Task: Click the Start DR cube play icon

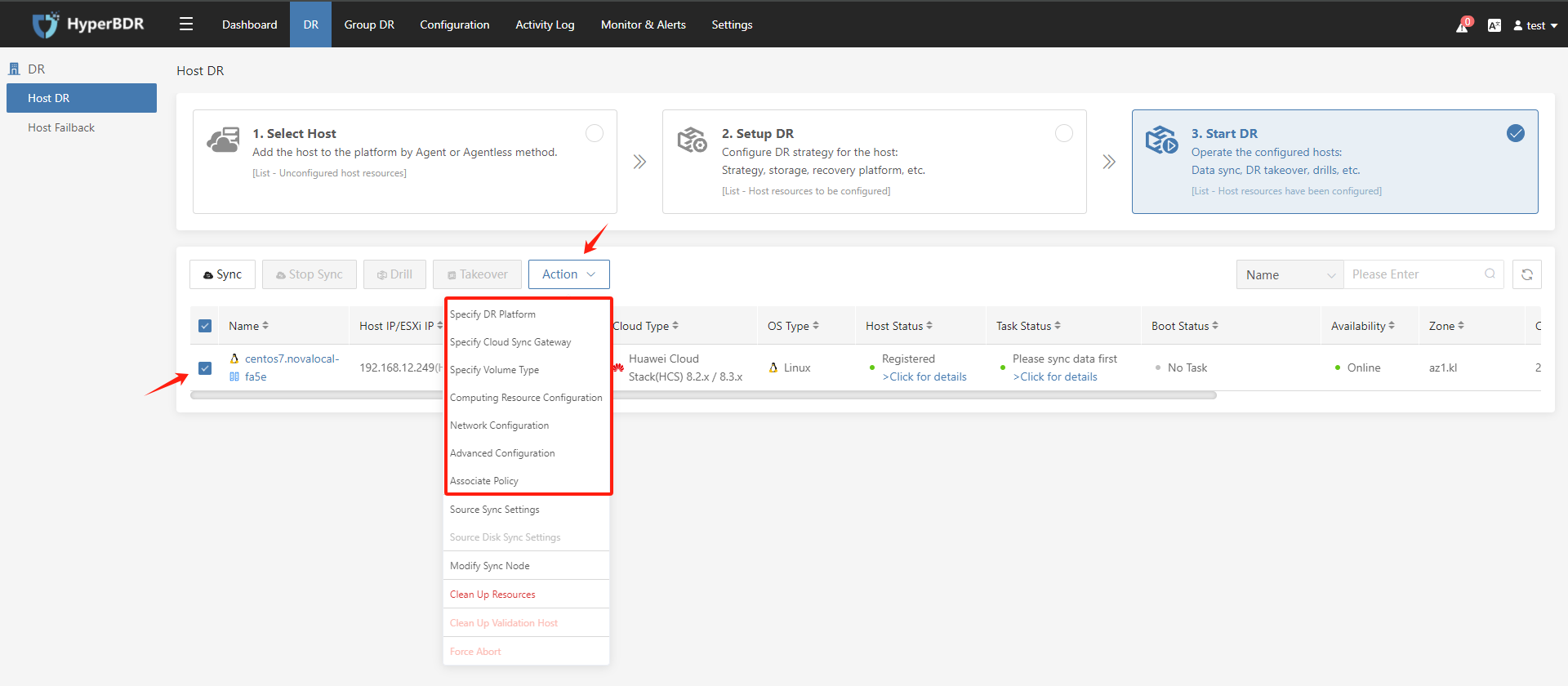Action: (x=1161, y=140)
